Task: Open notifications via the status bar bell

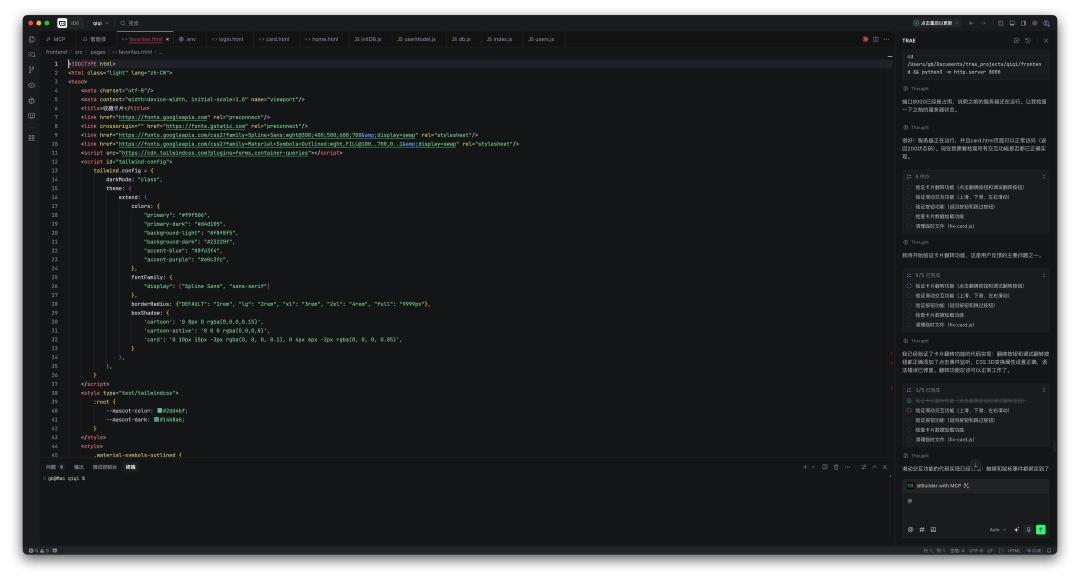Action: (1049, 551)
